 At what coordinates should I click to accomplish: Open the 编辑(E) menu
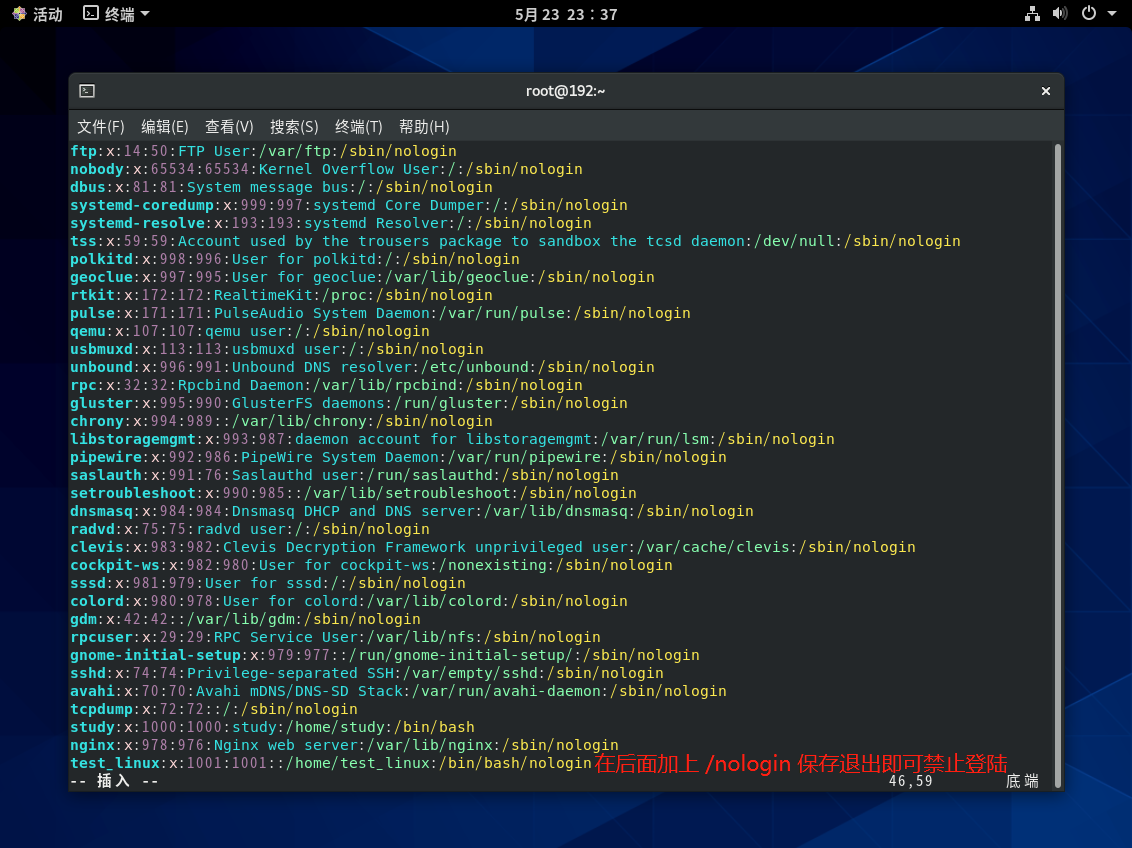[165, 127]
